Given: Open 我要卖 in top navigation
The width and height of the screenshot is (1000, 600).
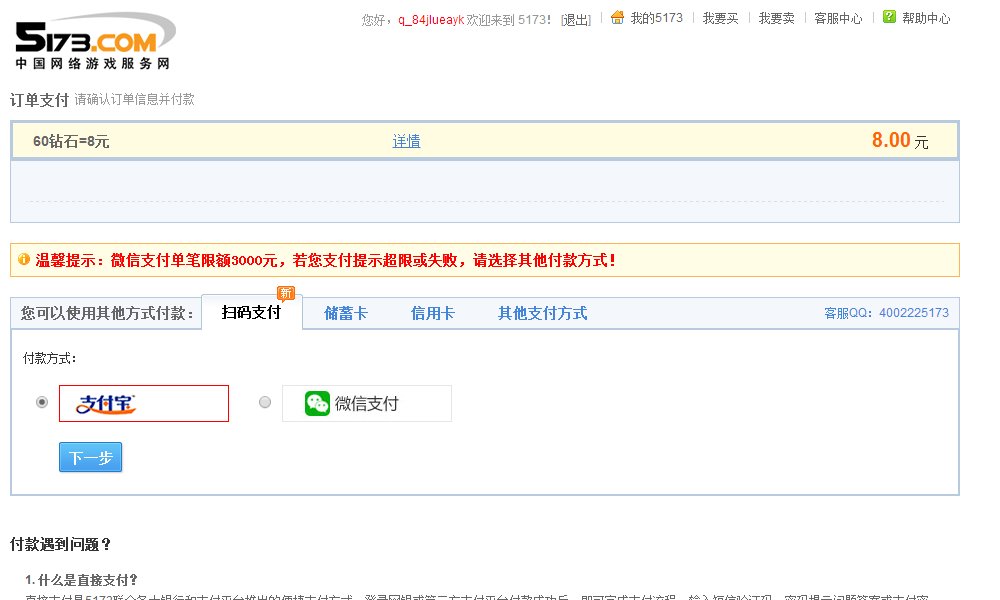Looking at the screenshot, I should 776,19.
